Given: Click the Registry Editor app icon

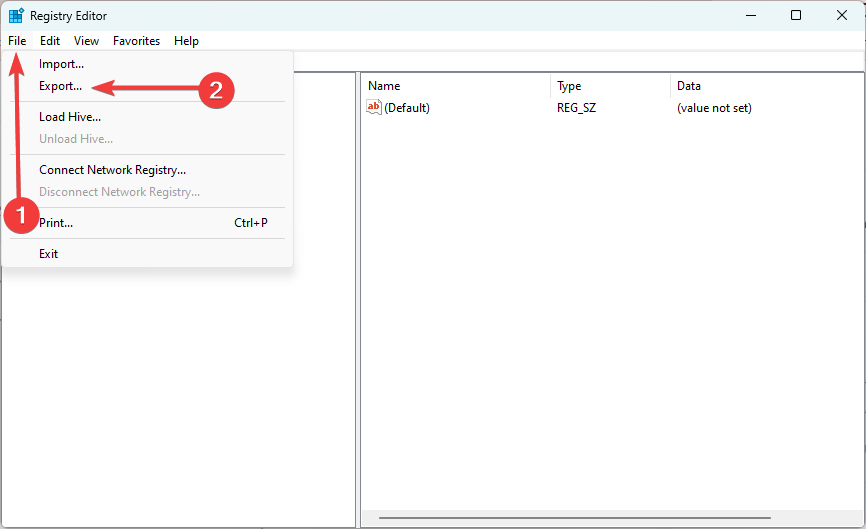Looking at the screenshot, I should coord(16,16).
